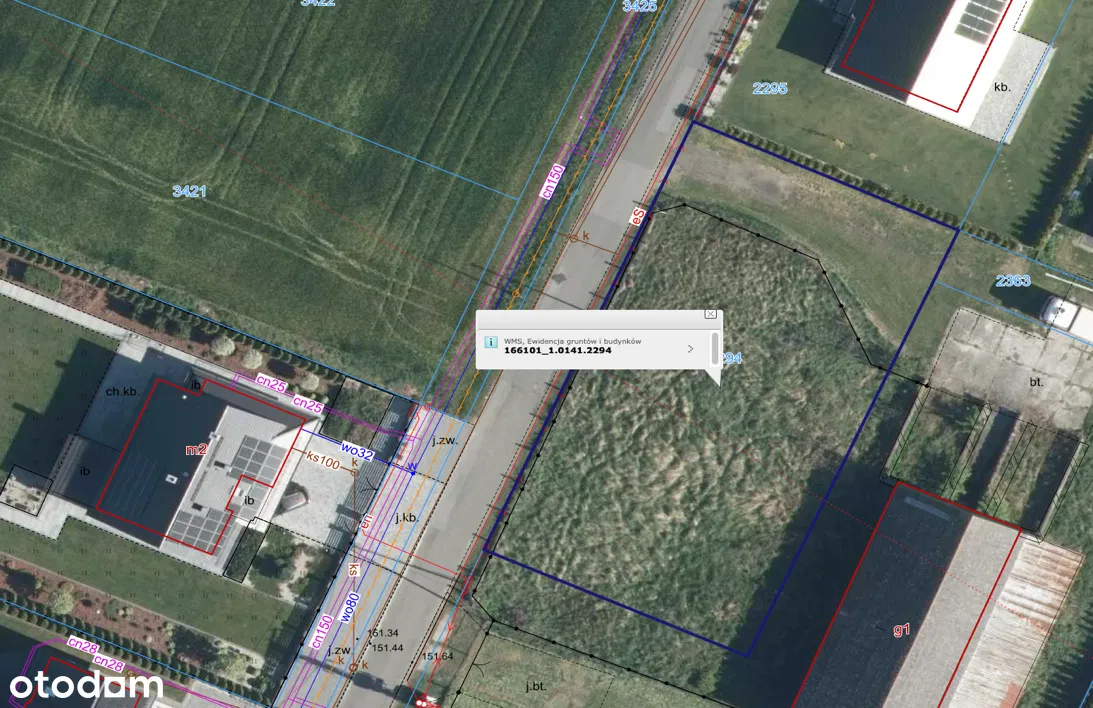Click parcel number 3421 label
Image resolution: width=1093 pixels, height=708 pixels.
189,191
